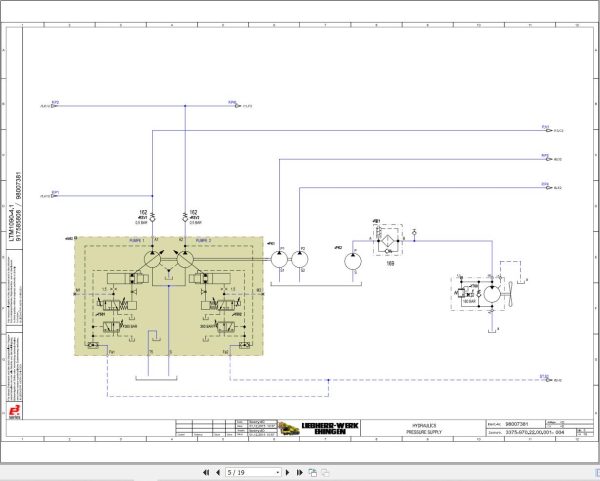Select the PUMPE 1 pump symbol
This screenshot has height=481, width=600.
coord(153,259)
